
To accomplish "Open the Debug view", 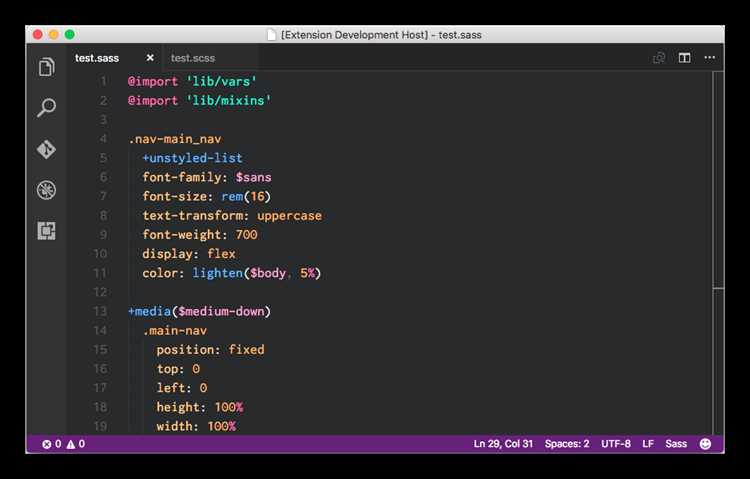I will click(46, 190).
